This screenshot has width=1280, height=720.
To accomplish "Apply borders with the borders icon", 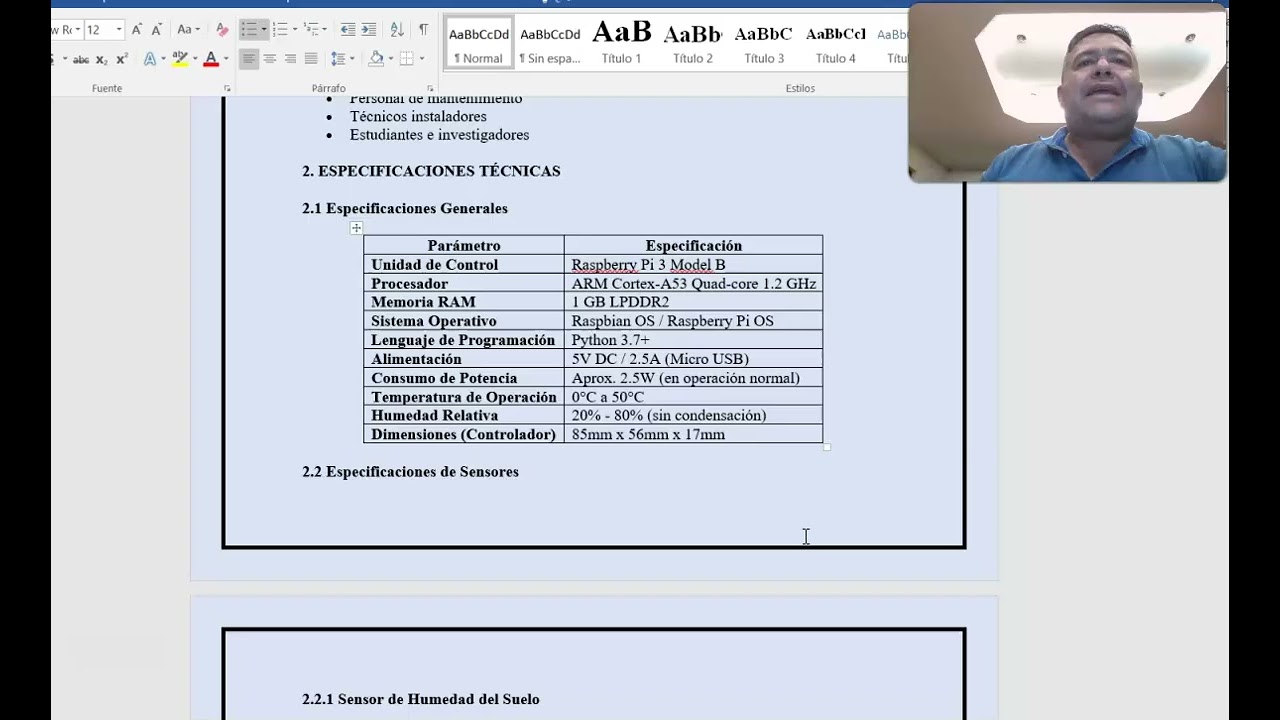I will (406, 59).
